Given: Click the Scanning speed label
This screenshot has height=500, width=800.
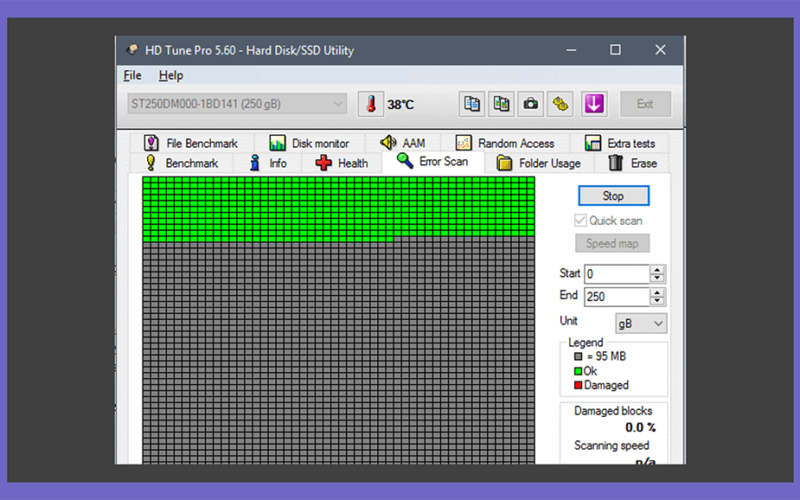Looking at the screenshot, I should (612, 445).
